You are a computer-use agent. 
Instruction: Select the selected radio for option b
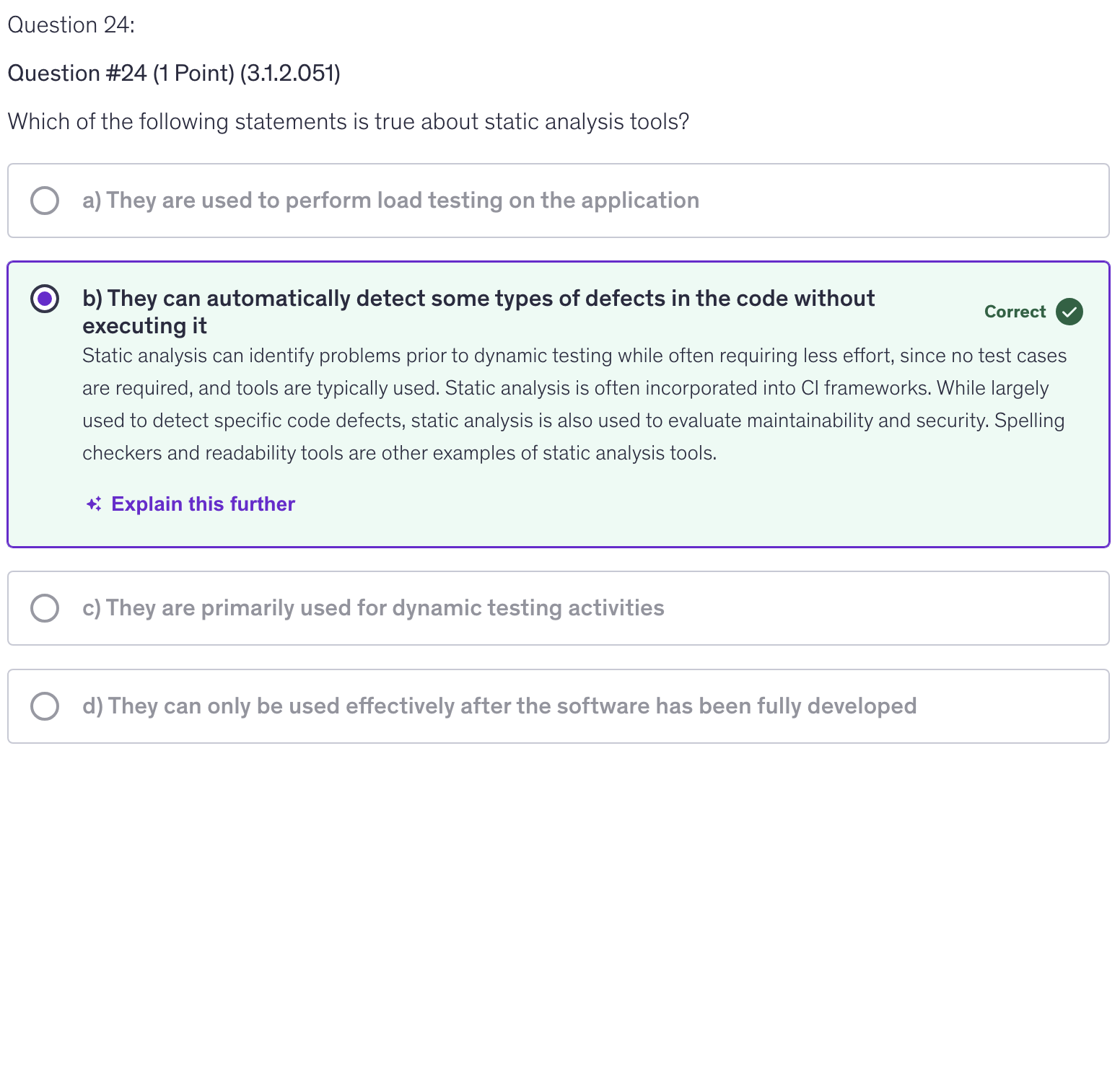tap(45, 299)
